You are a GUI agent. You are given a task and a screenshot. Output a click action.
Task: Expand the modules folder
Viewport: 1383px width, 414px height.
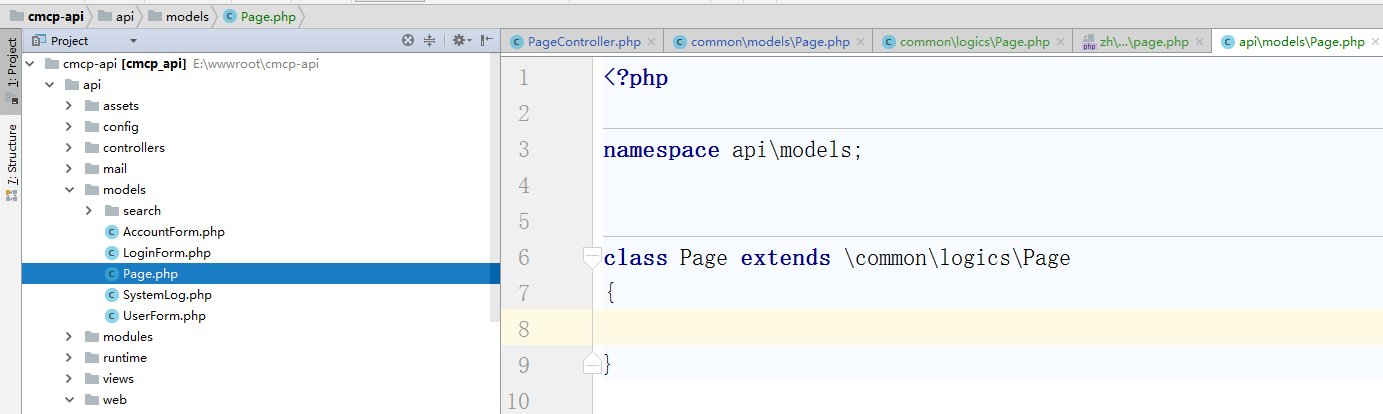68,337
